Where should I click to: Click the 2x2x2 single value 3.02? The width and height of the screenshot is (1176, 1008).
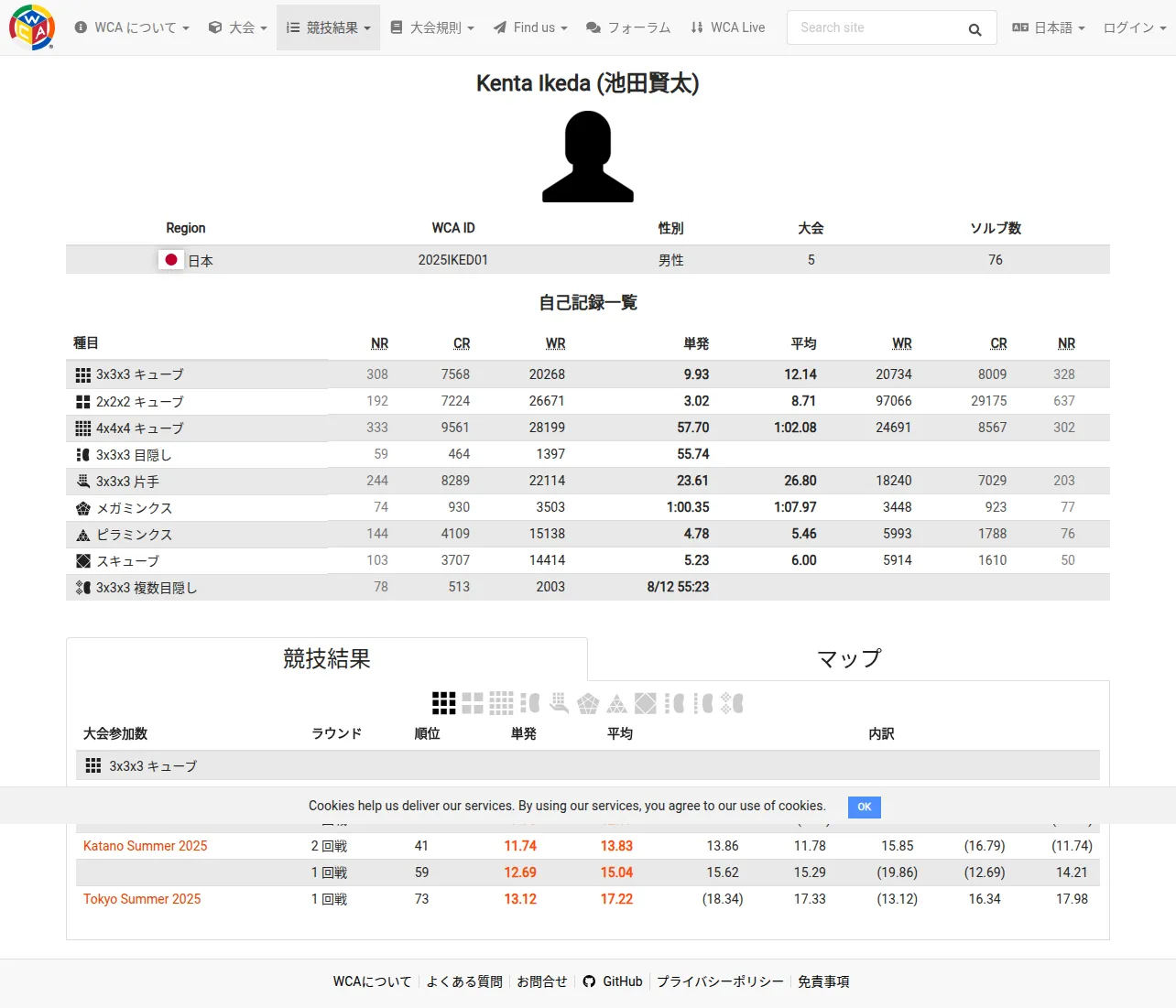696,401
